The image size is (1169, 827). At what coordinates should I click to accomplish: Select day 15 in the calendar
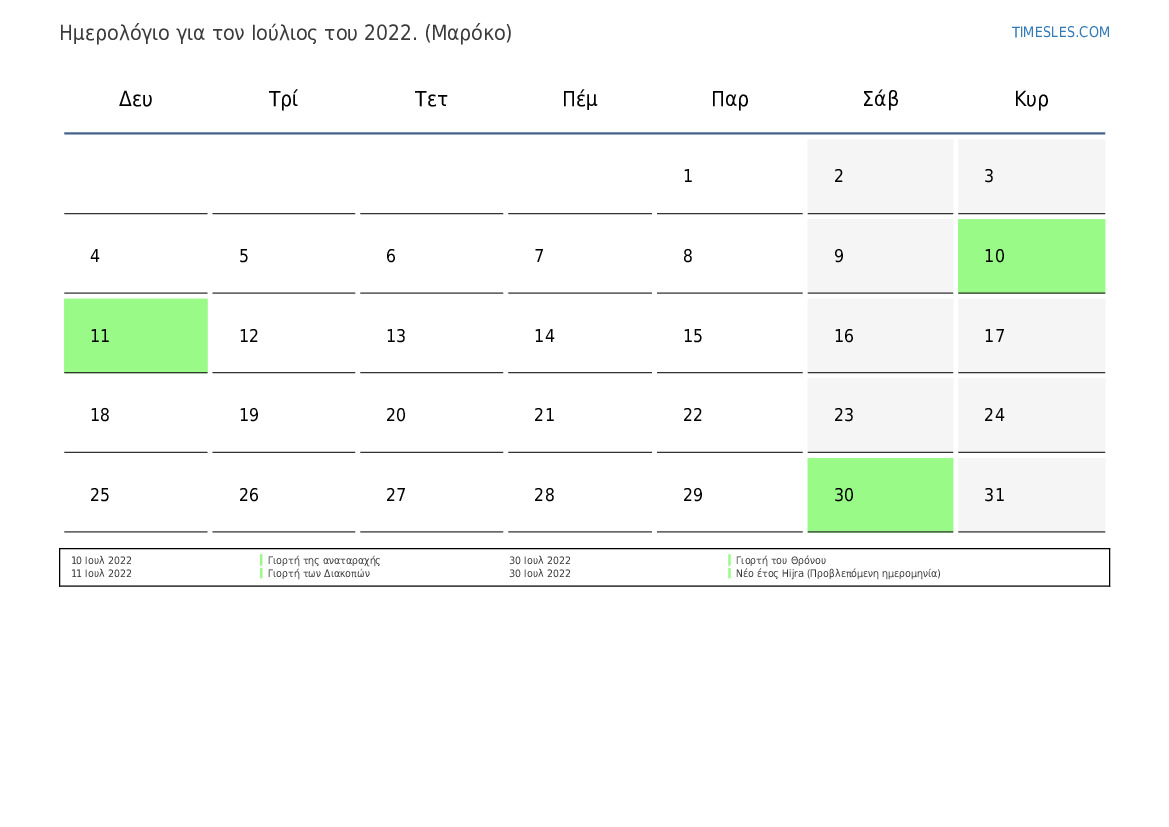coord(729,336)
